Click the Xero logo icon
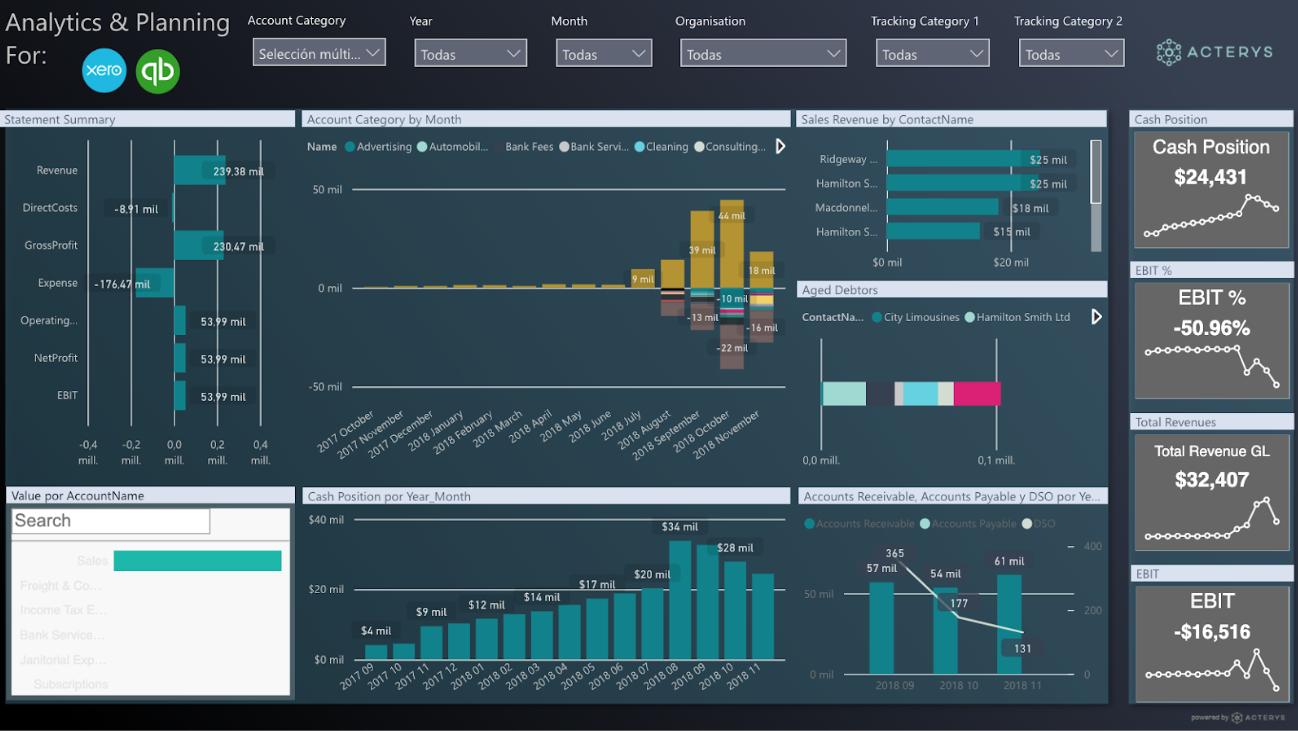 104,71
